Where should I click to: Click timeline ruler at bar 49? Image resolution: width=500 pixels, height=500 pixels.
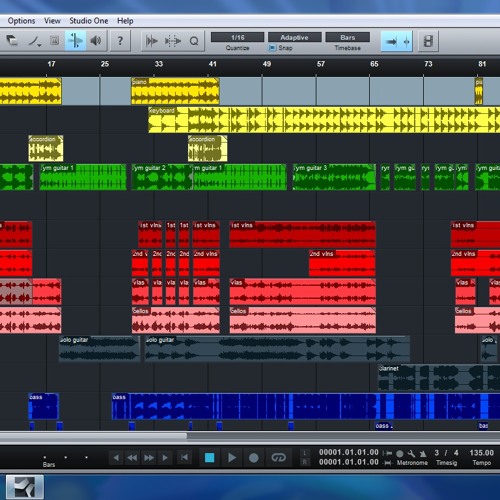[267, 64]
